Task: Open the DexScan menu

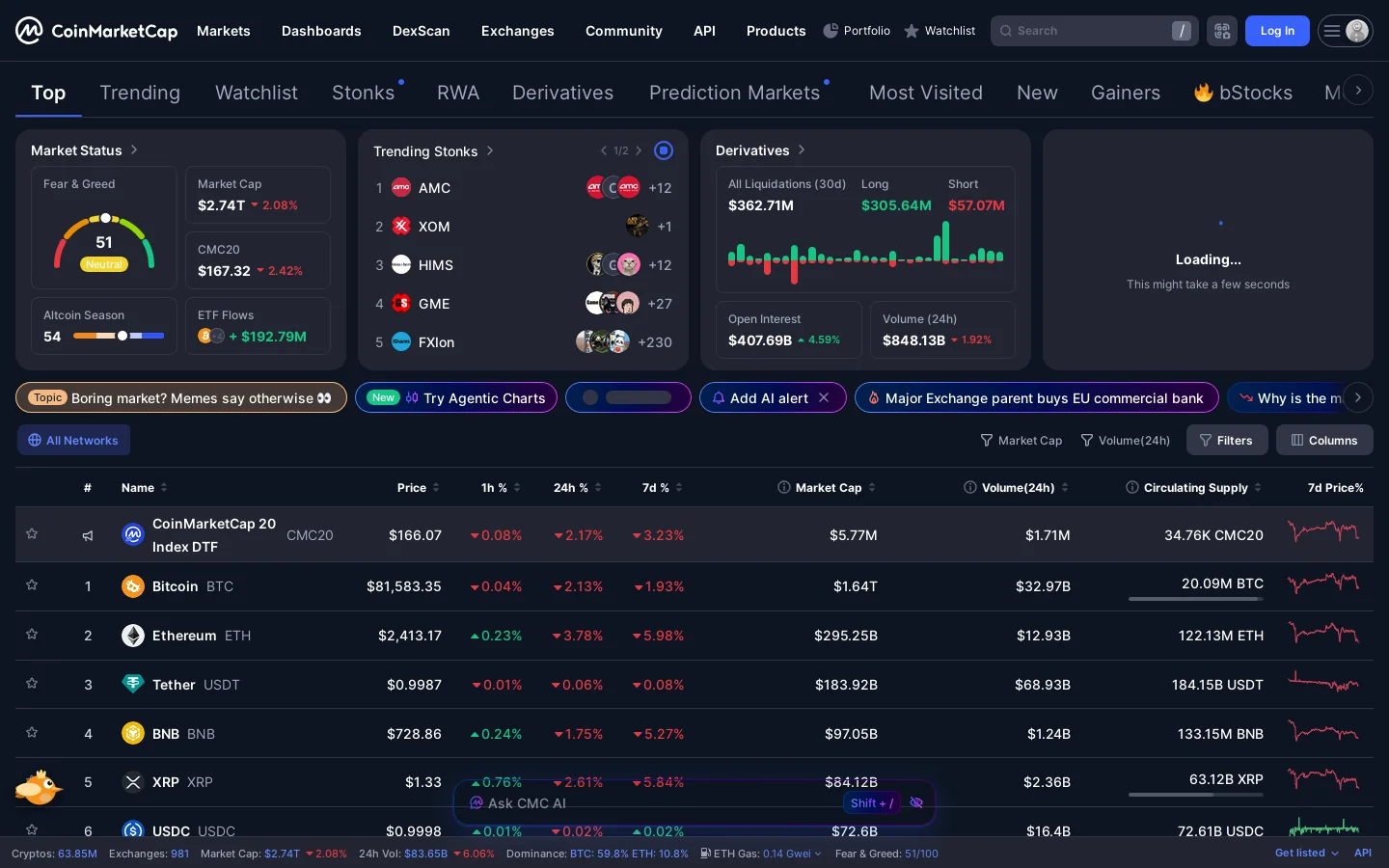Action: tap(422, 31)
